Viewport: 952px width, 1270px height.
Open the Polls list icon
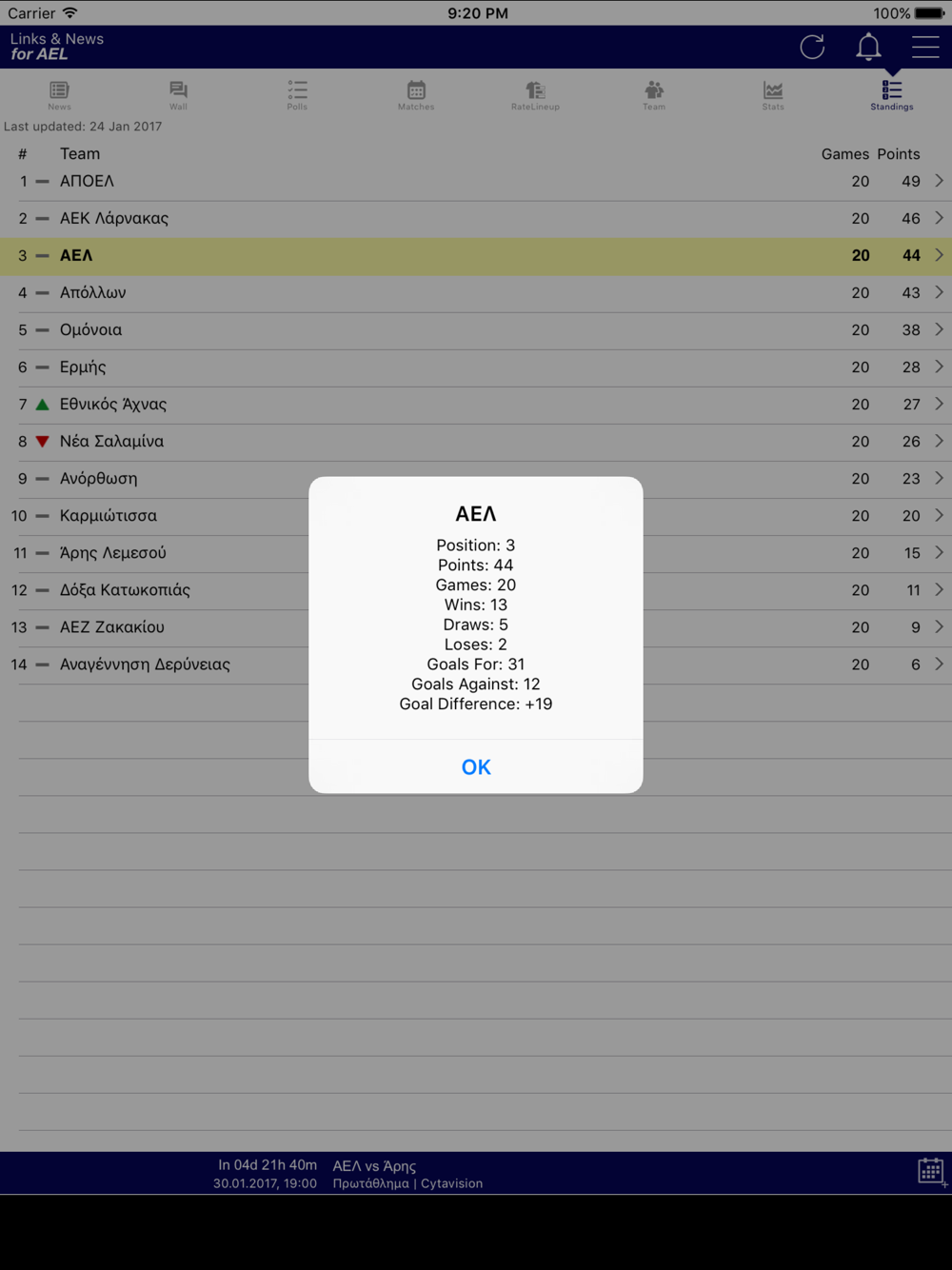(x=297, y=95)
